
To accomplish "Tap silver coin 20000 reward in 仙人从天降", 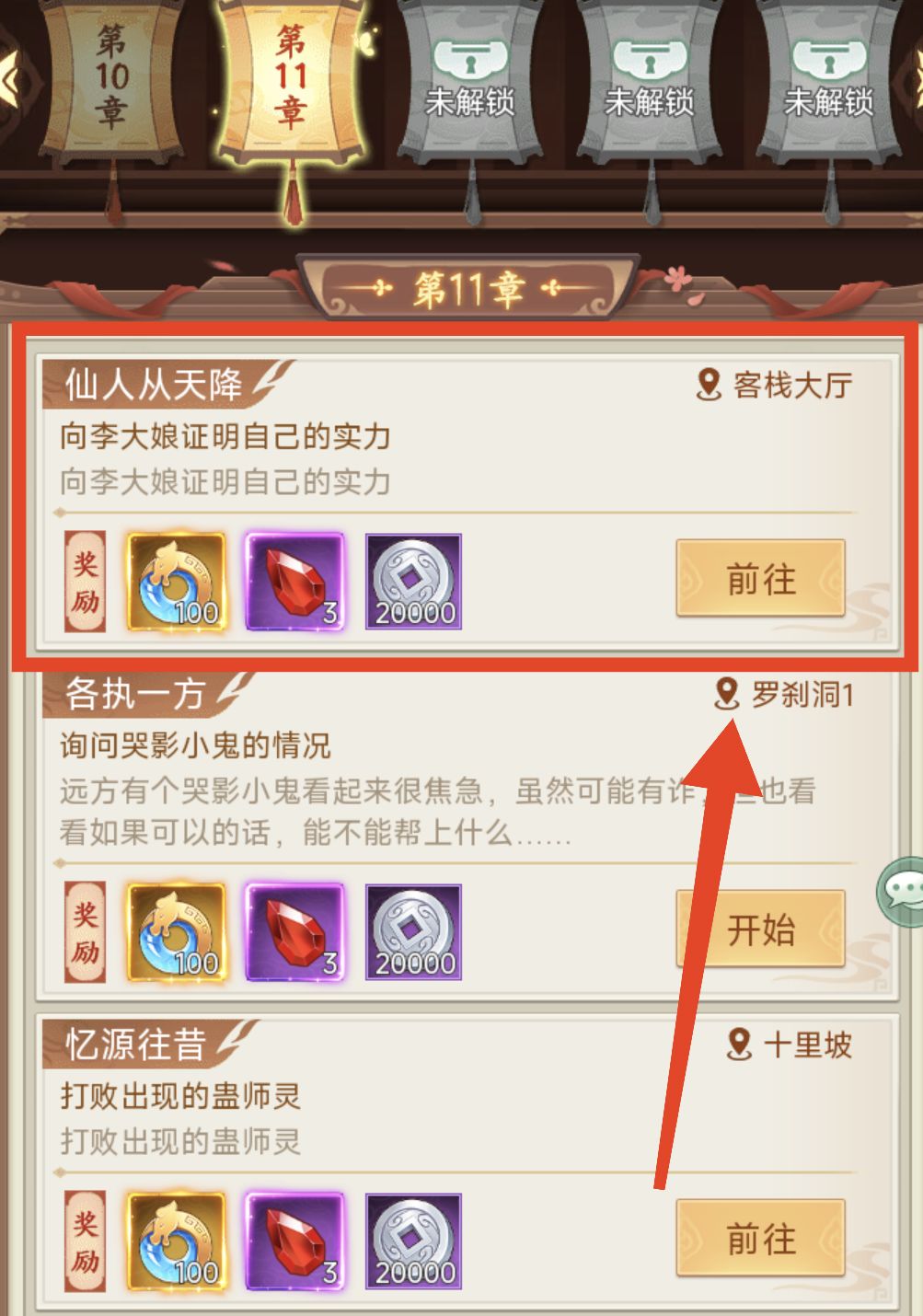I will [414, 582].
